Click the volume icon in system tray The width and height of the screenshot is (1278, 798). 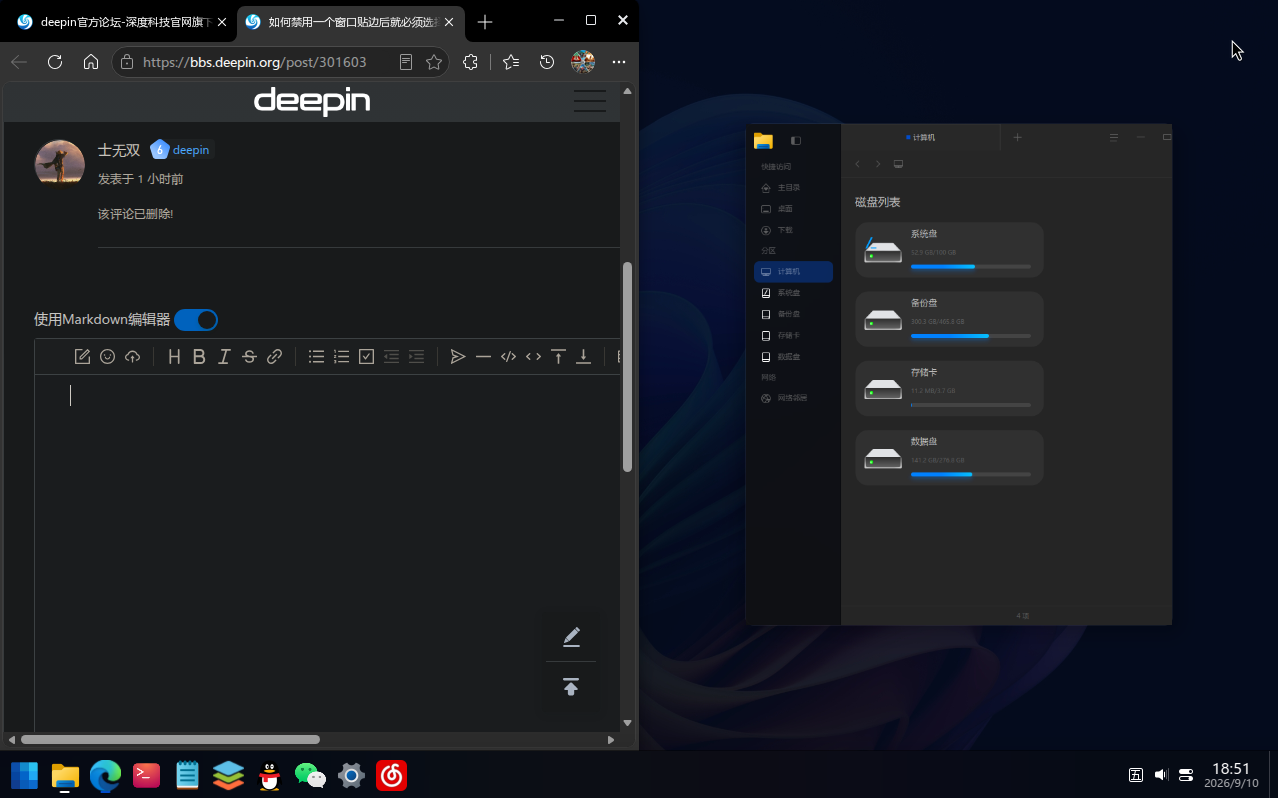(x=1161, y=774)
